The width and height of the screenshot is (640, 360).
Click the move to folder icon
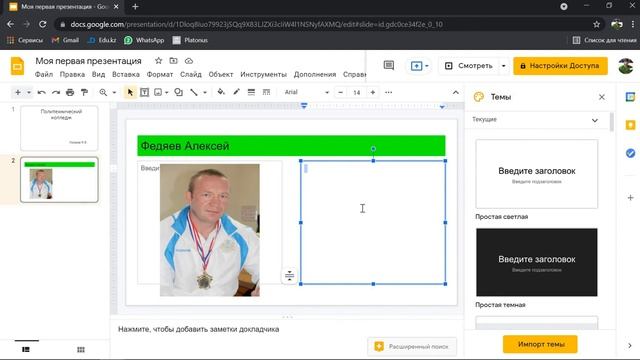173,61
